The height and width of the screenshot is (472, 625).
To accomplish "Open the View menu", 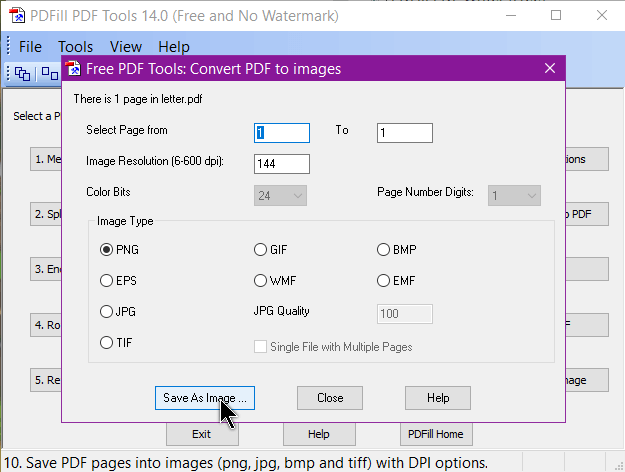I will (x=126, y=47).
